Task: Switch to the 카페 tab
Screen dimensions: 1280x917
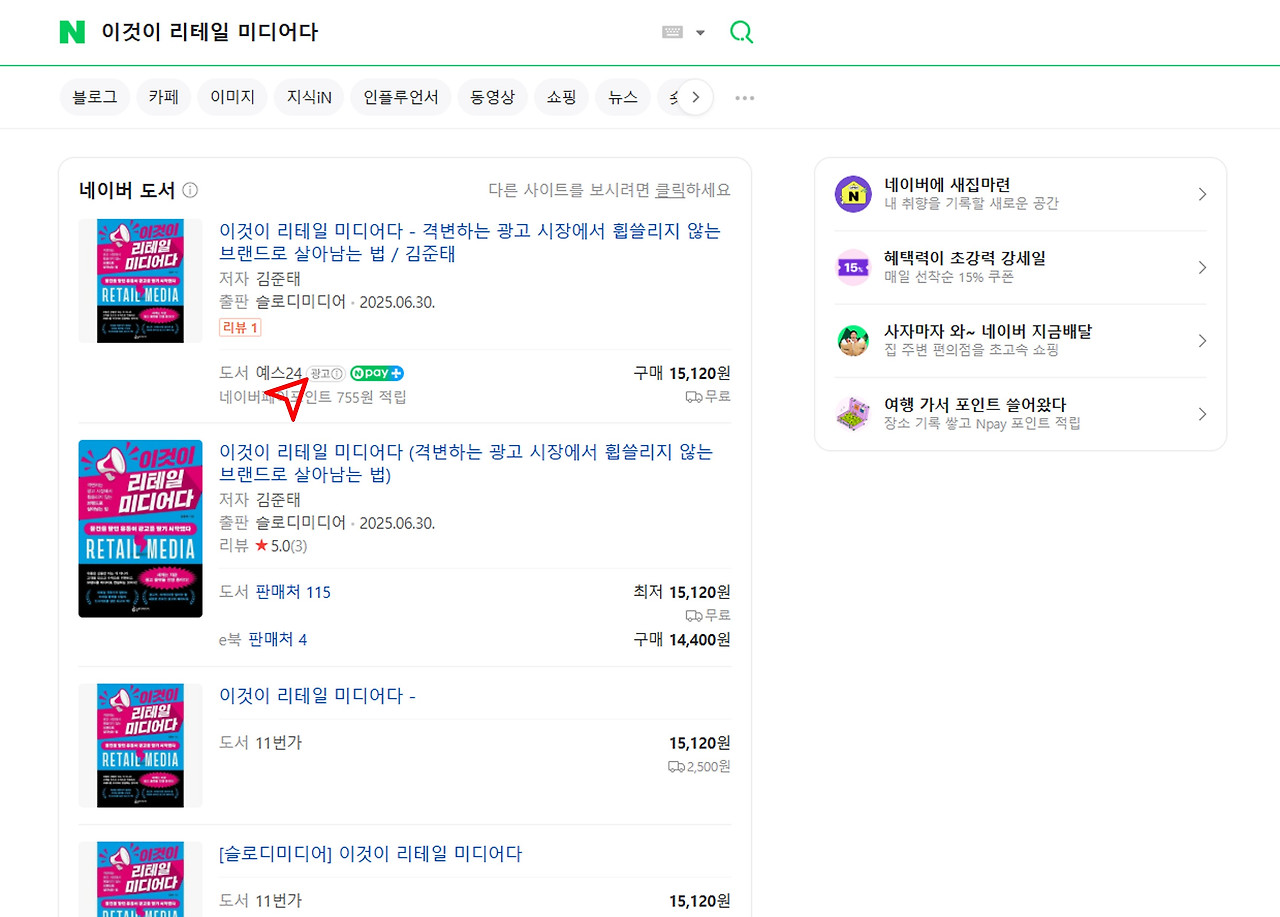Action: [163, 97]
